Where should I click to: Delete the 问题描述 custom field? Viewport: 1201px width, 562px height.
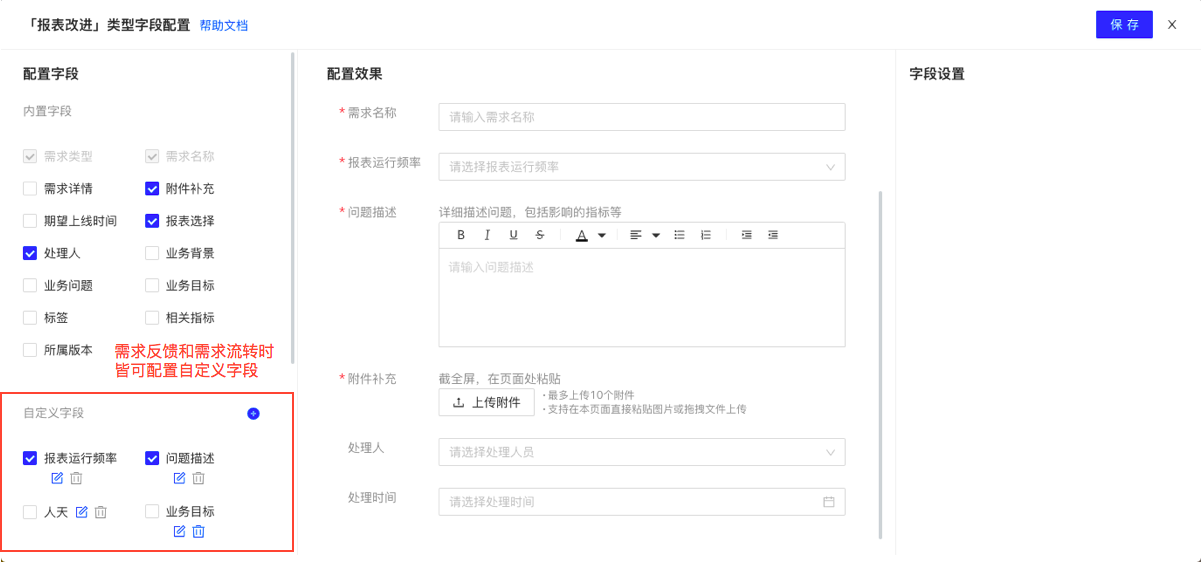click(198, 478)
